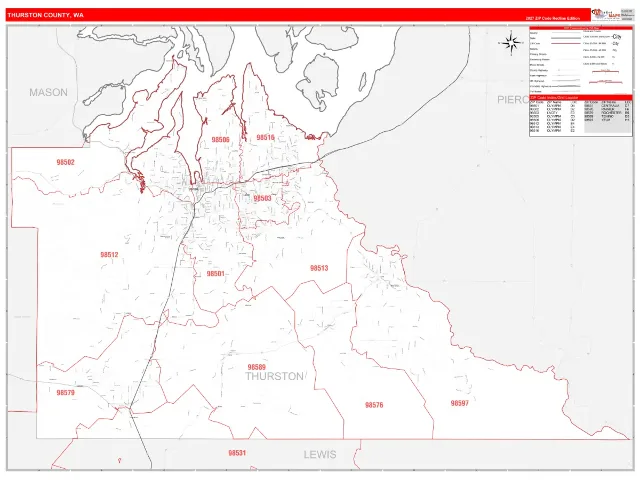Select the 98506 ZIP code label

[x=220, y=140]
